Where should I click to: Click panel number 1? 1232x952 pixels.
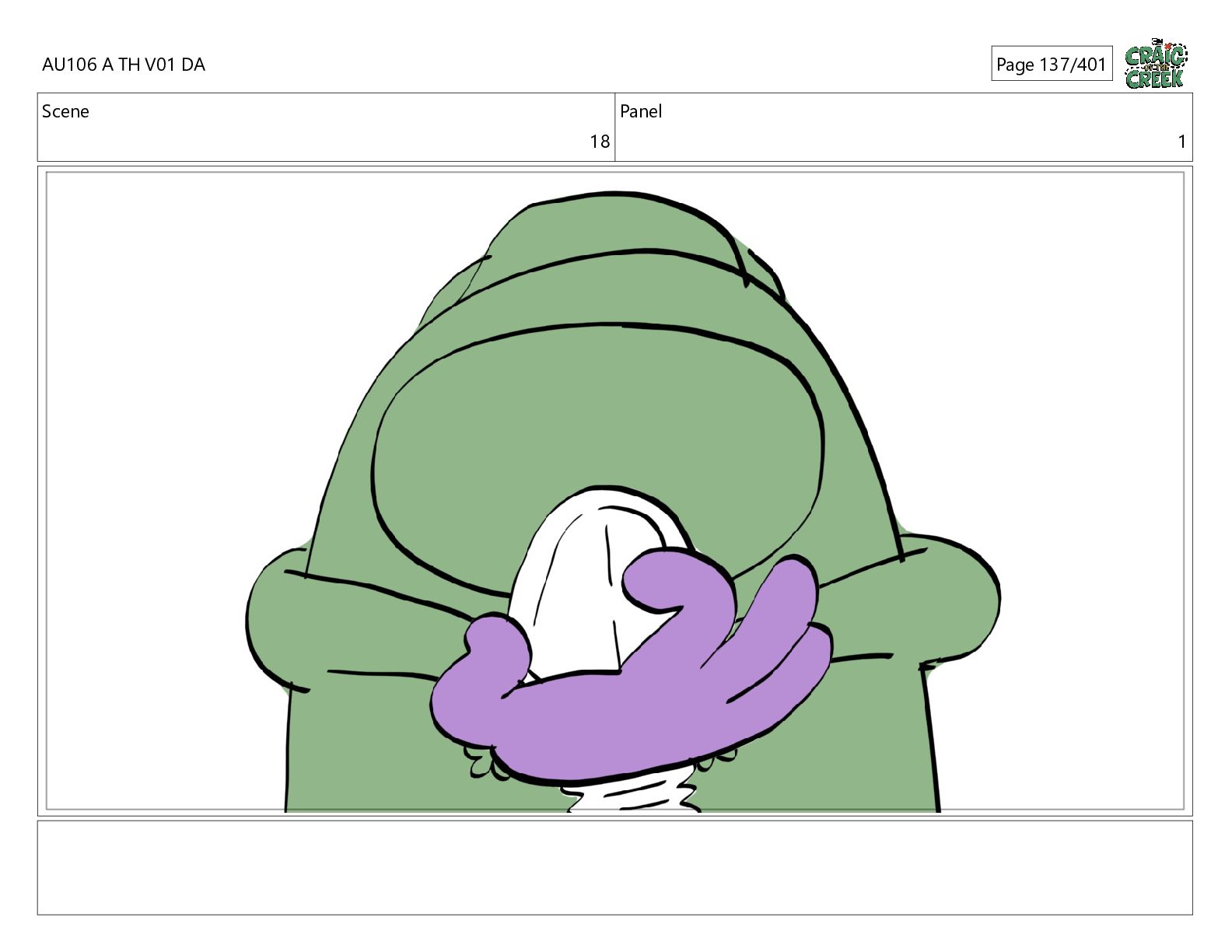pos(1181,142)
